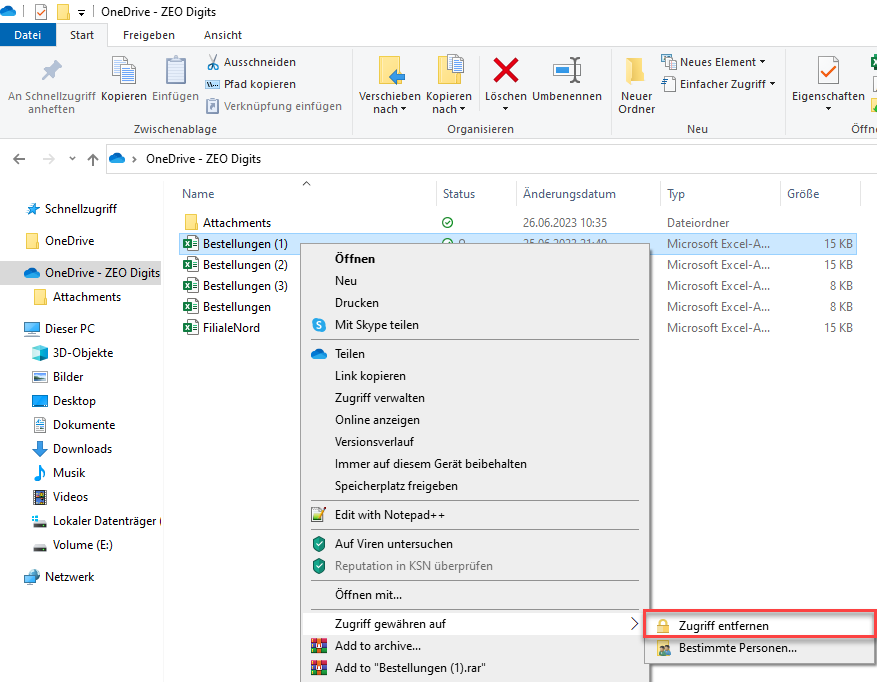The image size is (877, 682).
Task: Open 3D-Objekte in the navigation pane
Action: [81, 353]
